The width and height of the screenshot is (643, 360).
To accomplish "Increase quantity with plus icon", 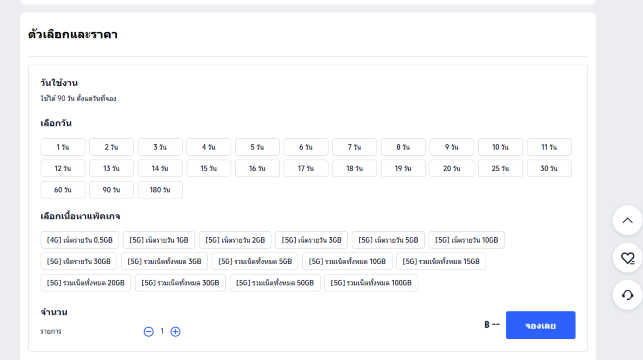I will 175,331.
